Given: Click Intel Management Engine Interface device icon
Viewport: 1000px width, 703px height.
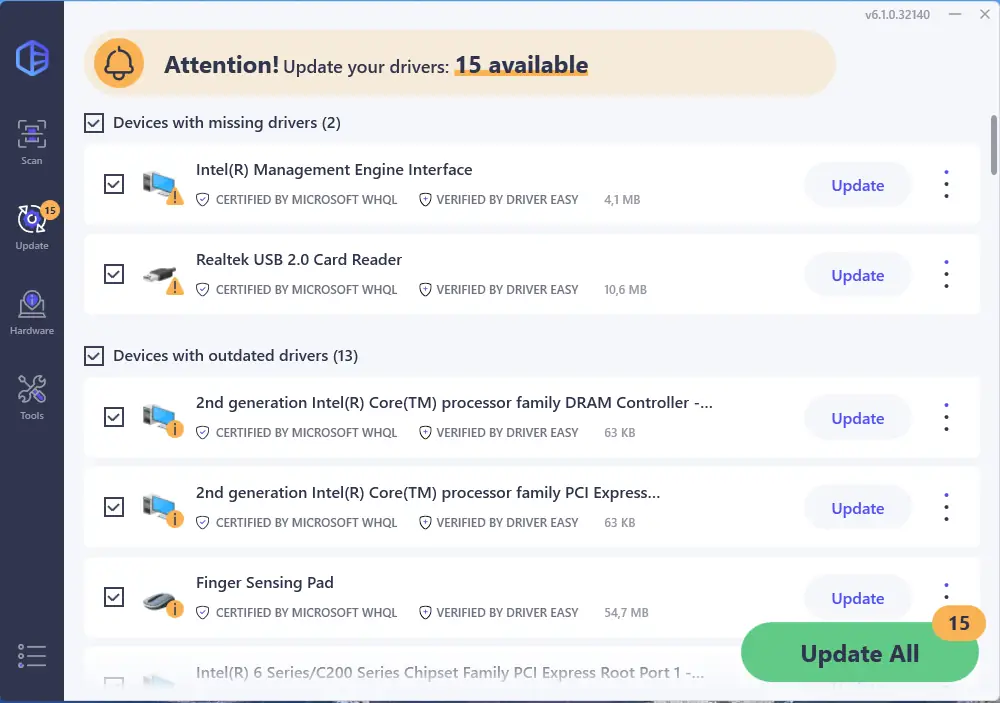Looking at the screenshot, I should coord(161,186).
